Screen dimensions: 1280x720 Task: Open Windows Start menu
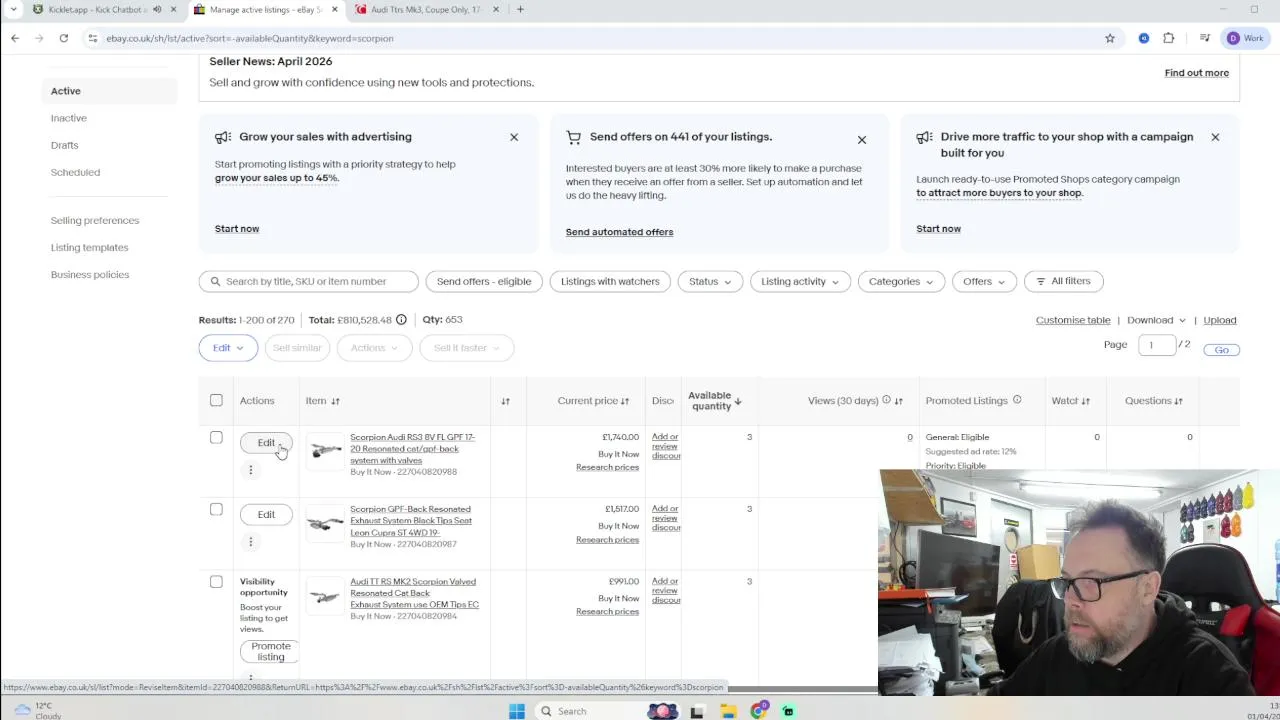pyautogui.click(x=517, y=711)
